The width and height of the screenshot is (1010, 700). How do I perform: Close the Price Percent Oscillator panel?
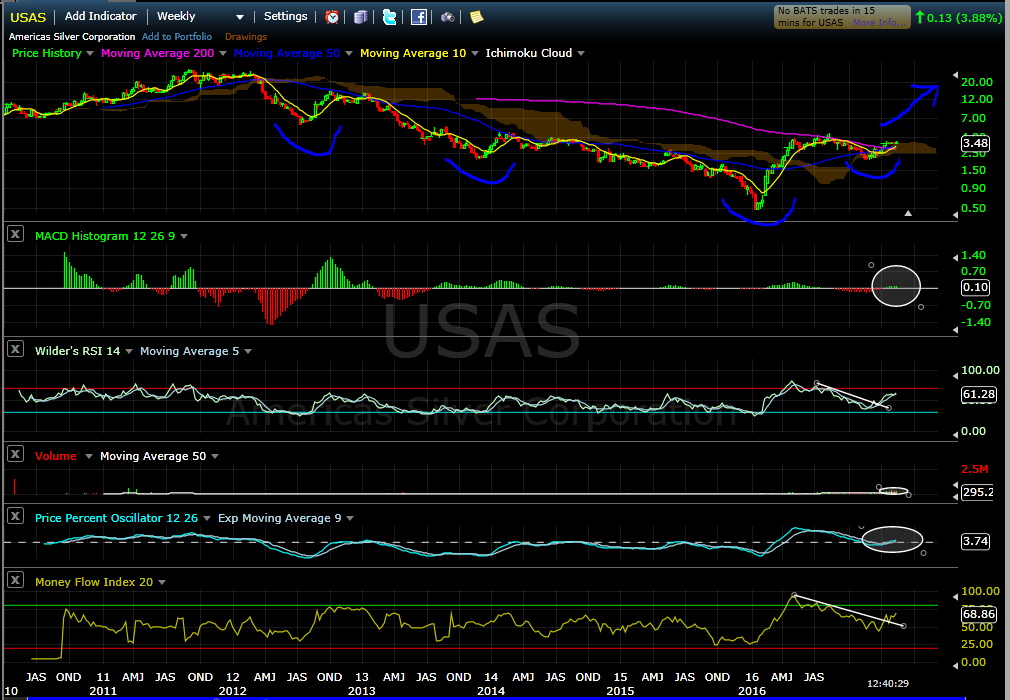(15, 516)
